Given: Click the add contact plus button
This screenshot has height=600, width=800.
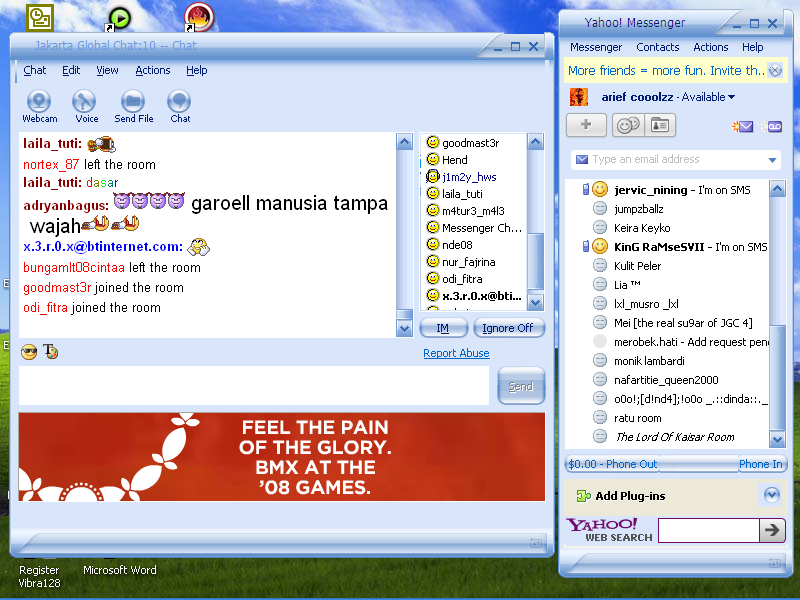Looking at the screenshot, I should 586,125.
